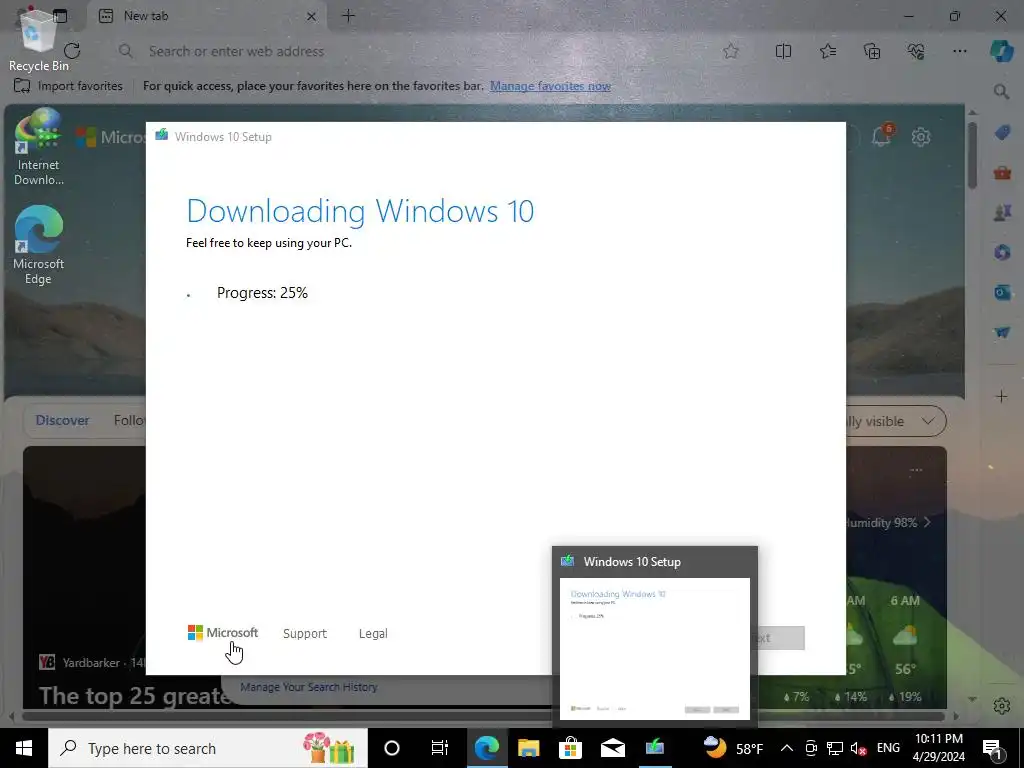
Task: Click Windows 10 Setup taskbar icon
Action: tap(654, 748)
